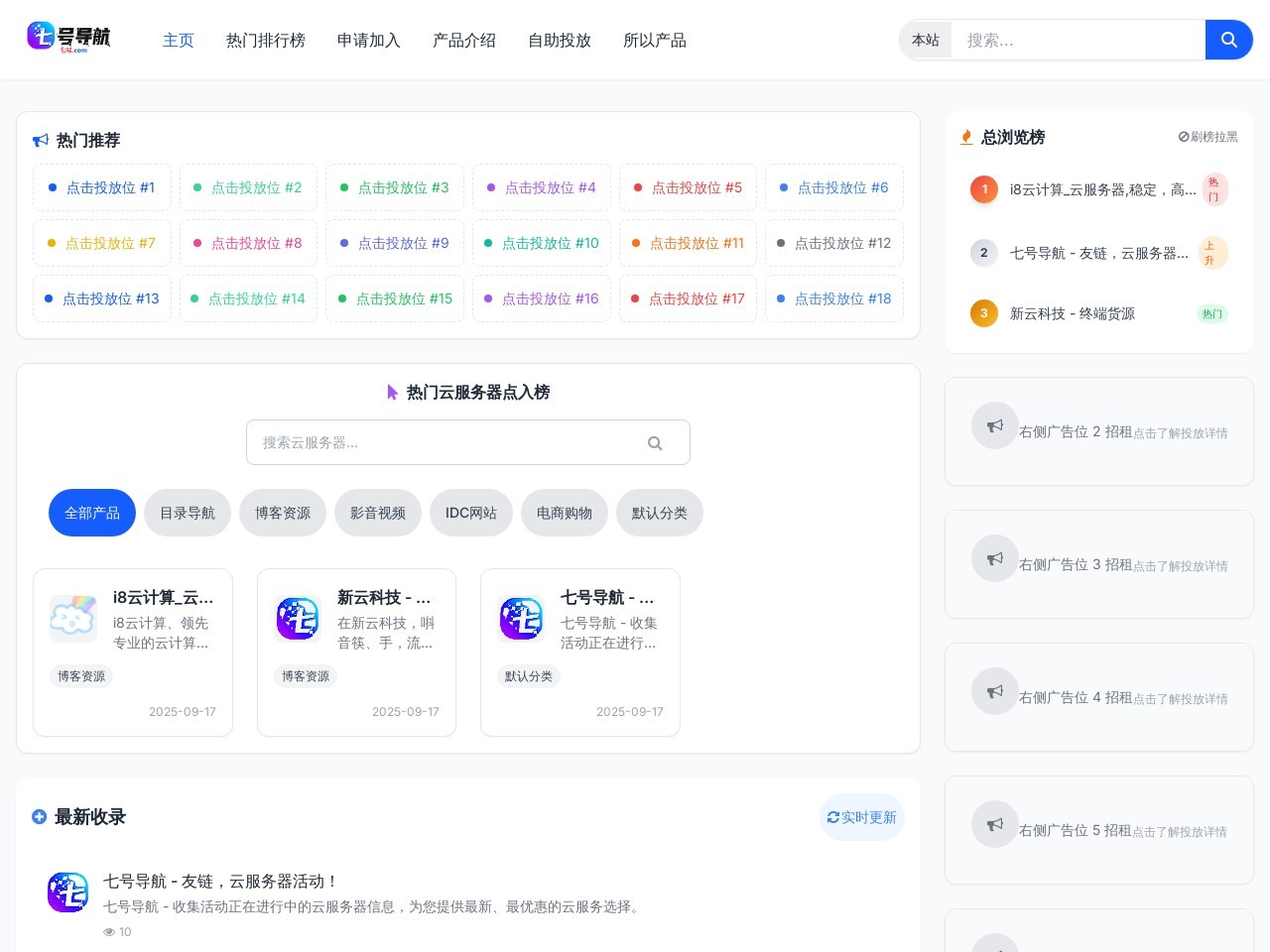Click ad slot 点击投放位 #15
1270x952 pixels.
point(395,298)
